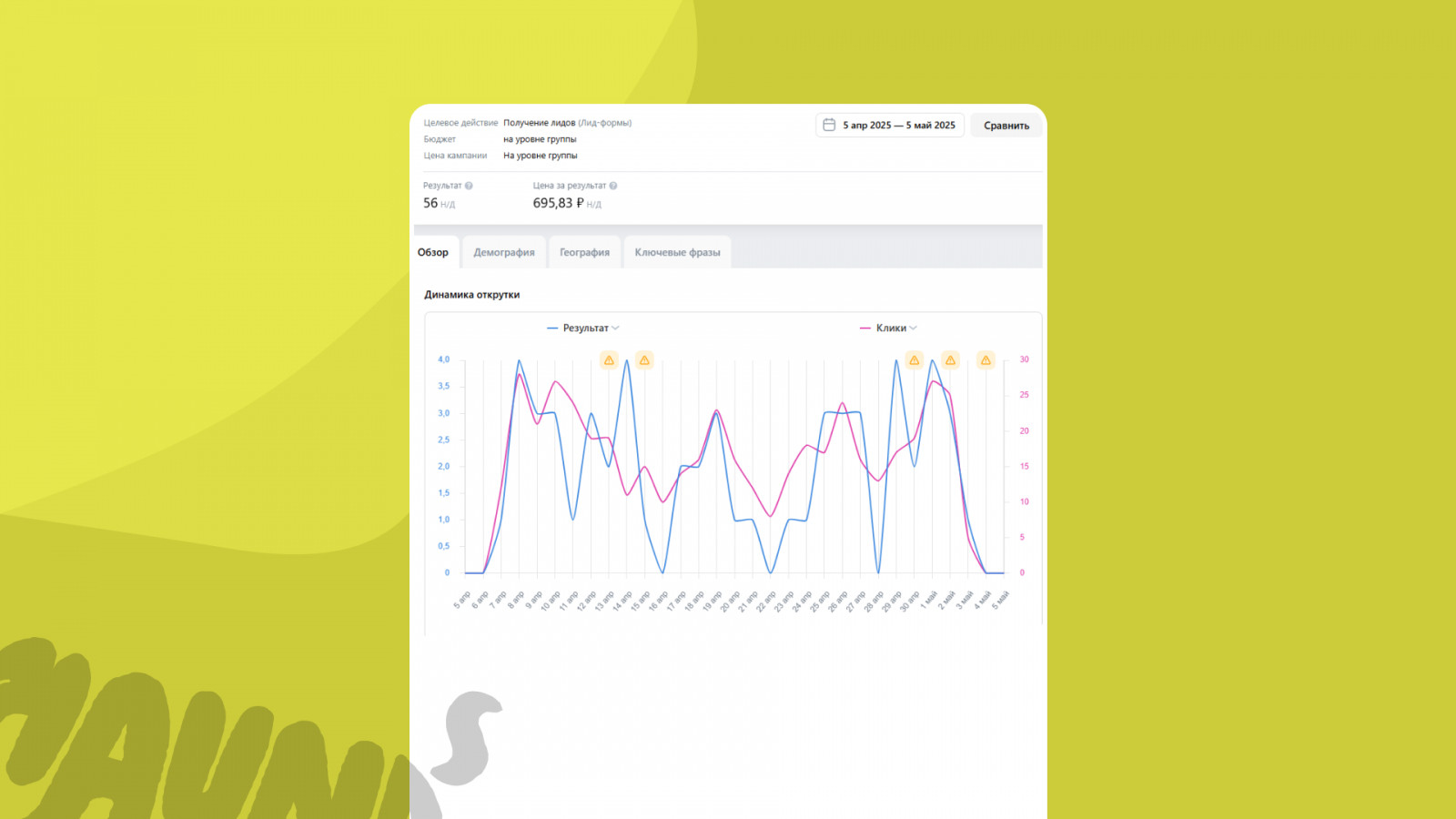Click the Целевое действие label

460,123
